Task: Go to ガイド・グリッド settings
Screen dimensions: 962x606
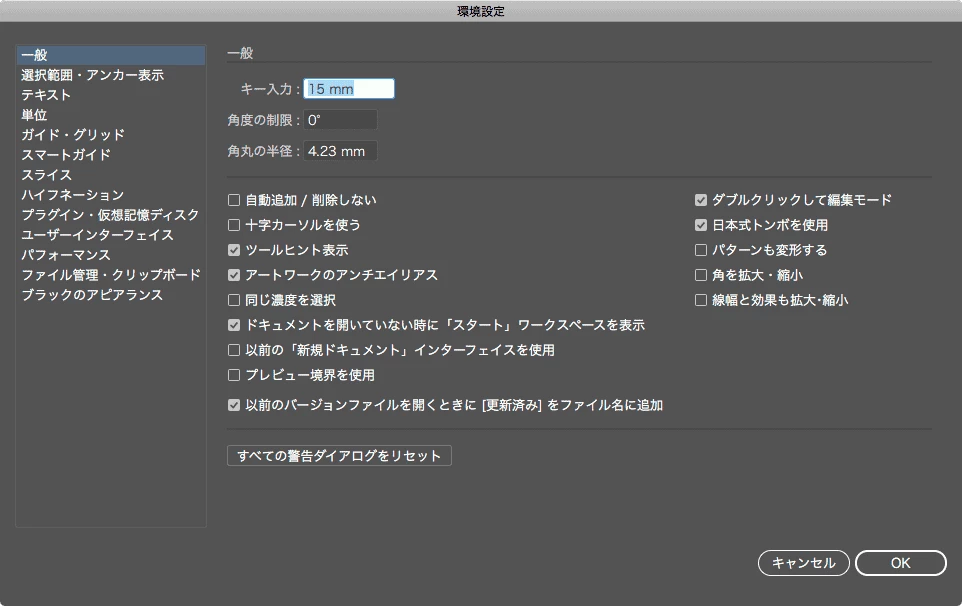Action: 73,135
